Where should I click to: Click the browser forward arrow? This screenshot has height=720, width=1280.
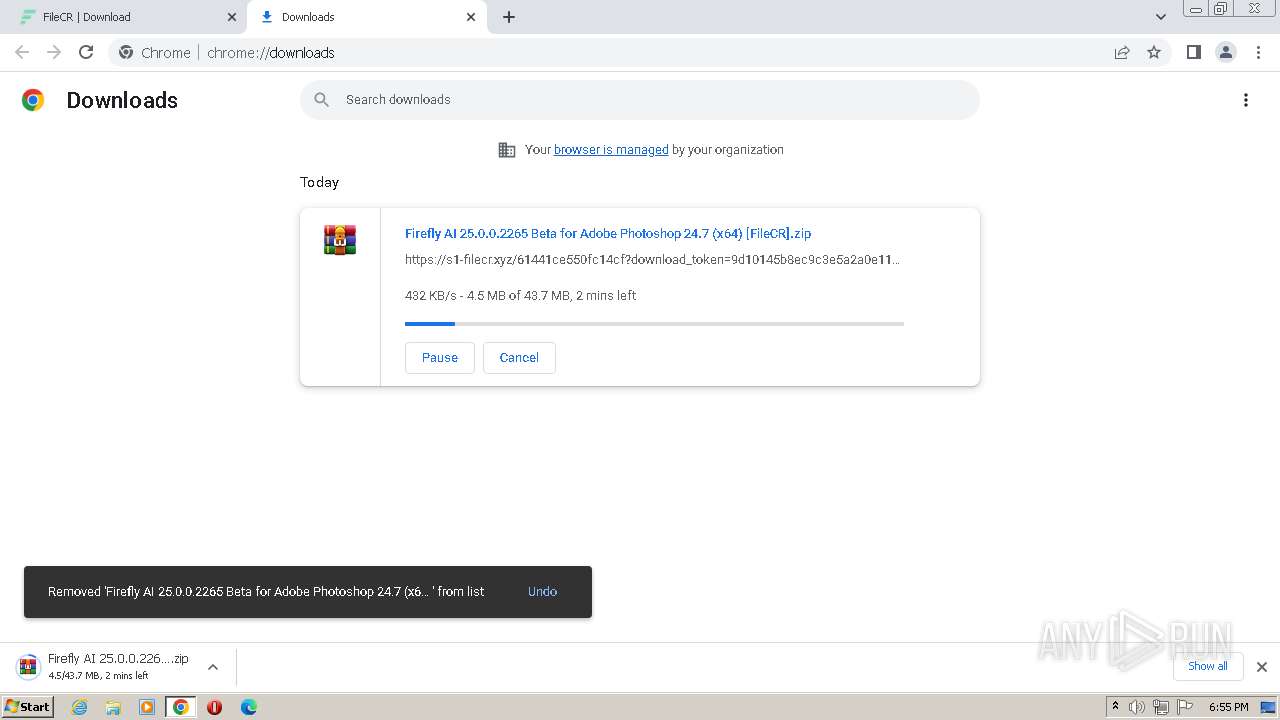(x=54, y=53)
